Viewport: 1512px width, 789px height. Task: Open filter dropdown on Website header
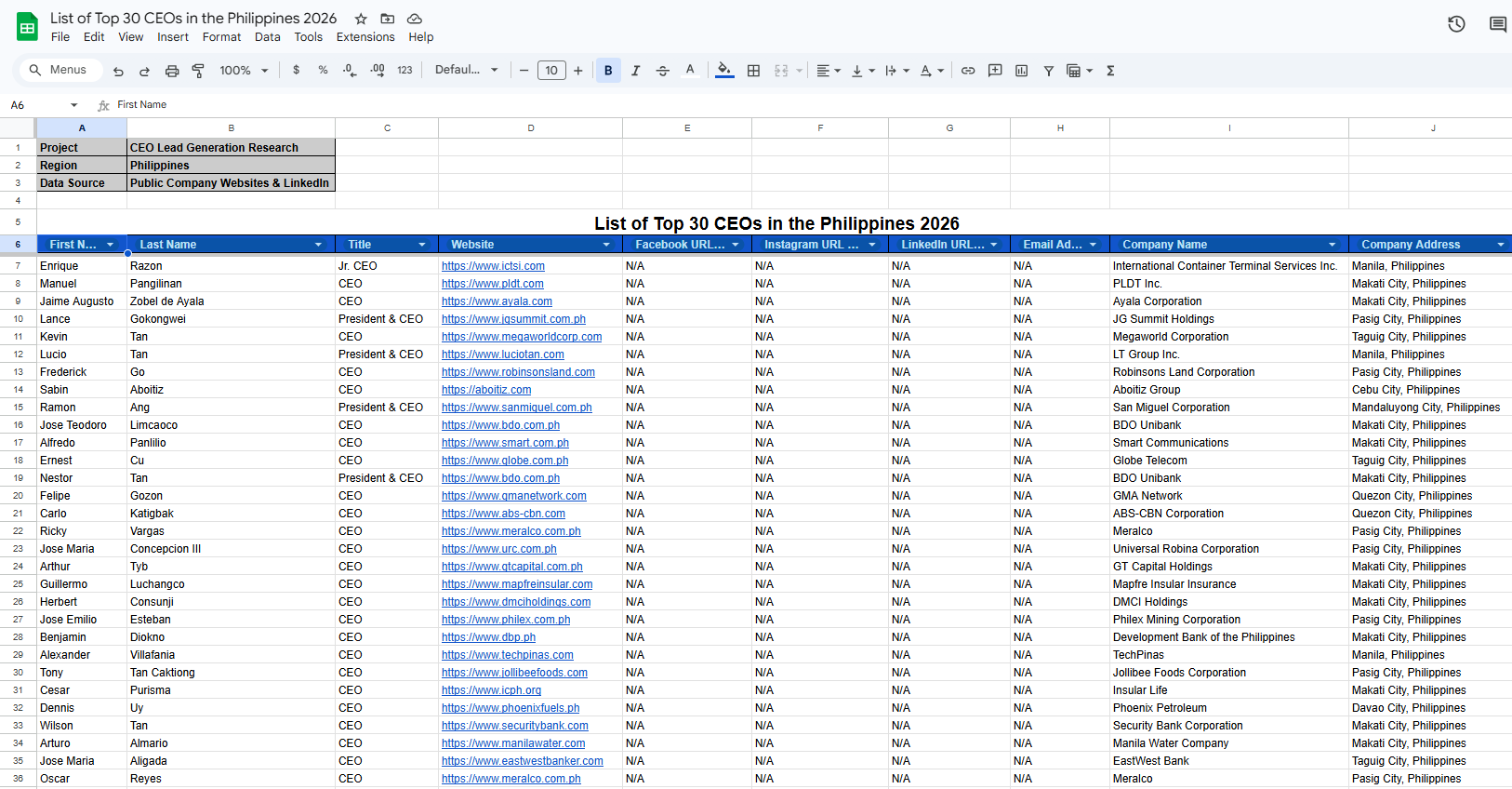606,245
